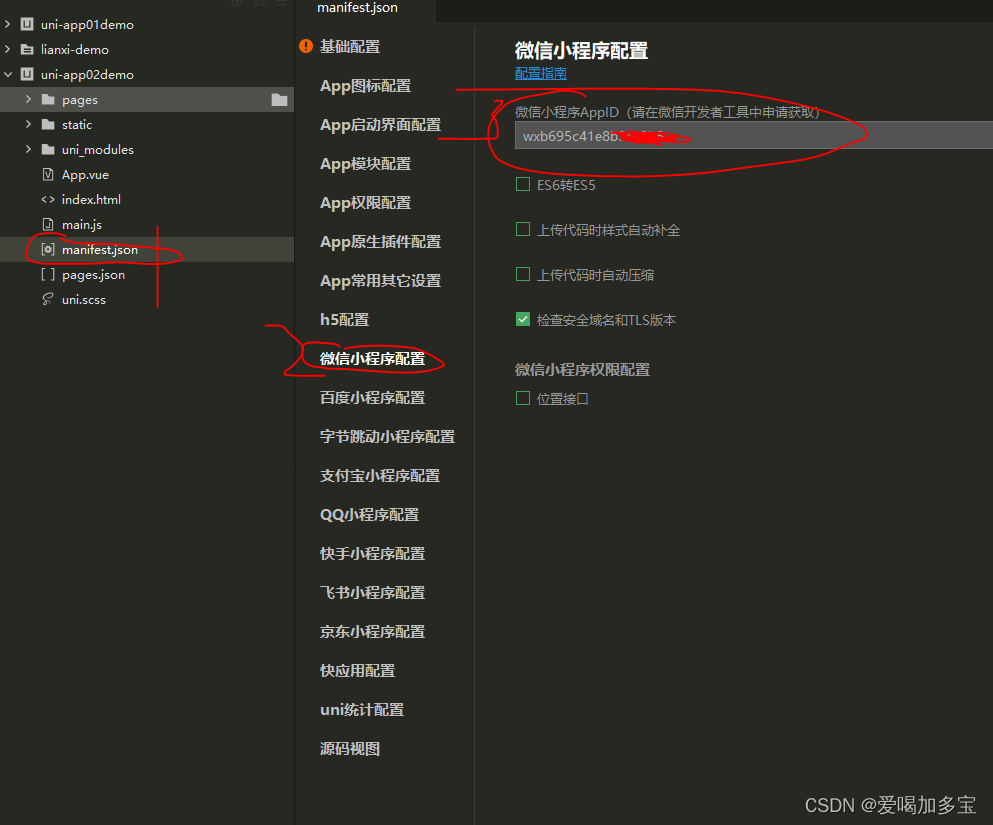
Task: Select pages.json in the file tree
Action: pos(93,274)
